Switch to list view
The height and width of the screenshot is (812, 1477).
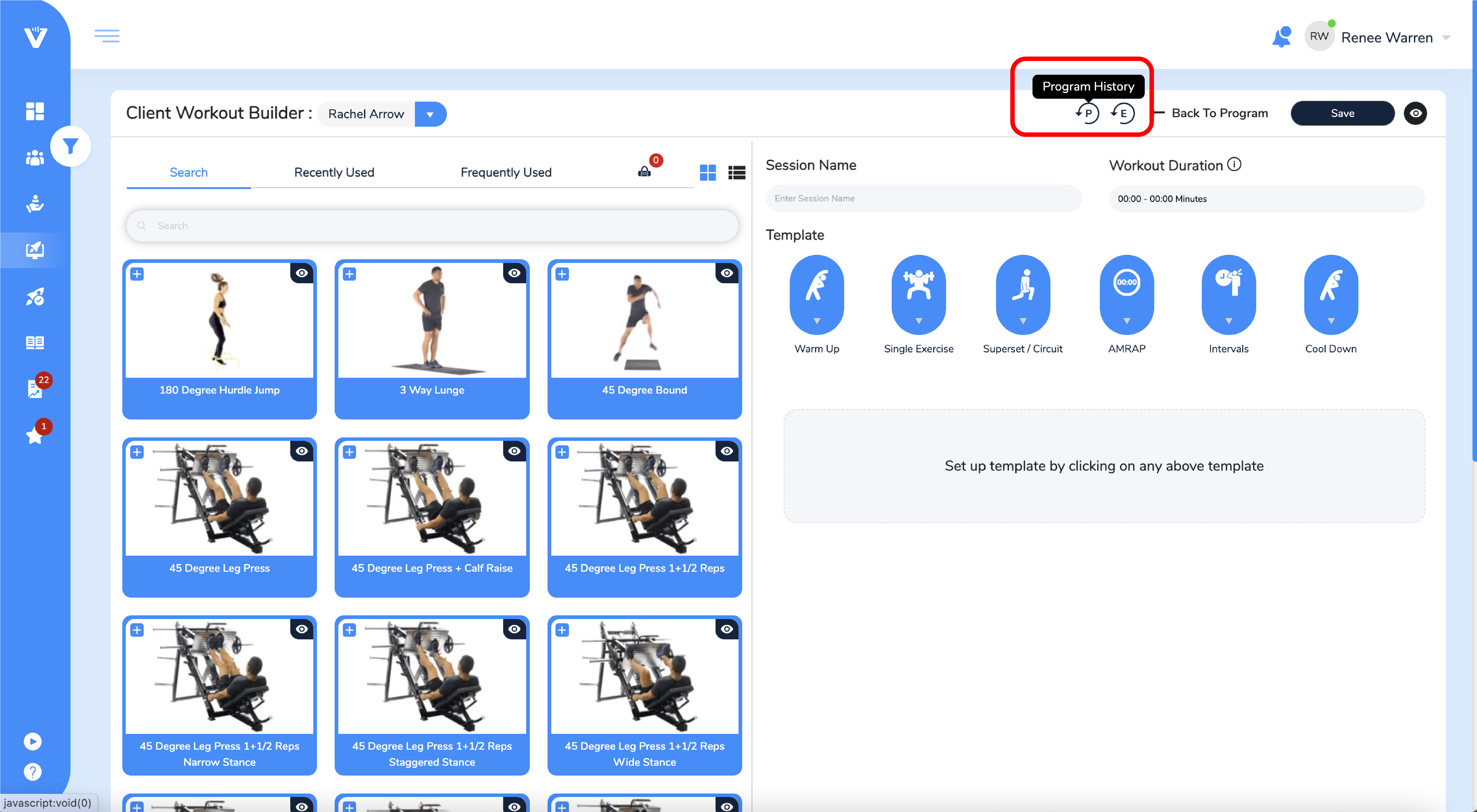(737, 172)
